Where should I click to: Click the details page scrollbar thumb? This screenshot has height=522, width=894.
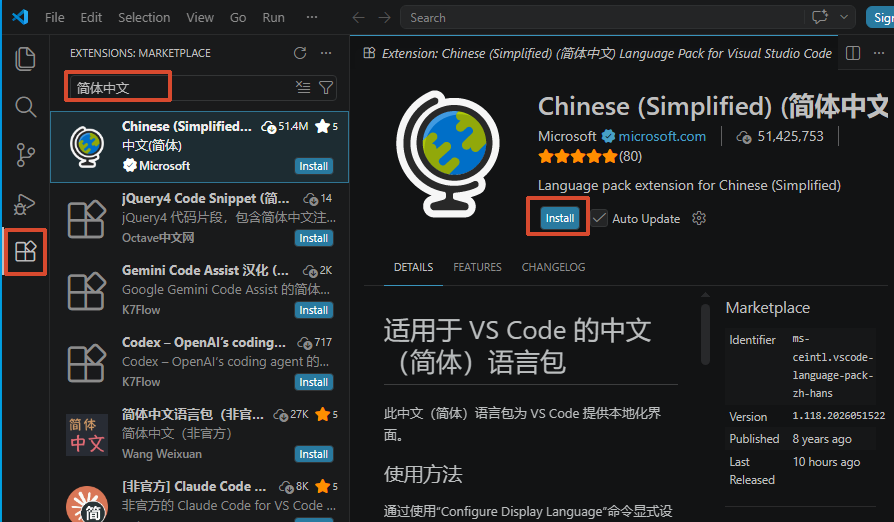(x=705, y=335)
